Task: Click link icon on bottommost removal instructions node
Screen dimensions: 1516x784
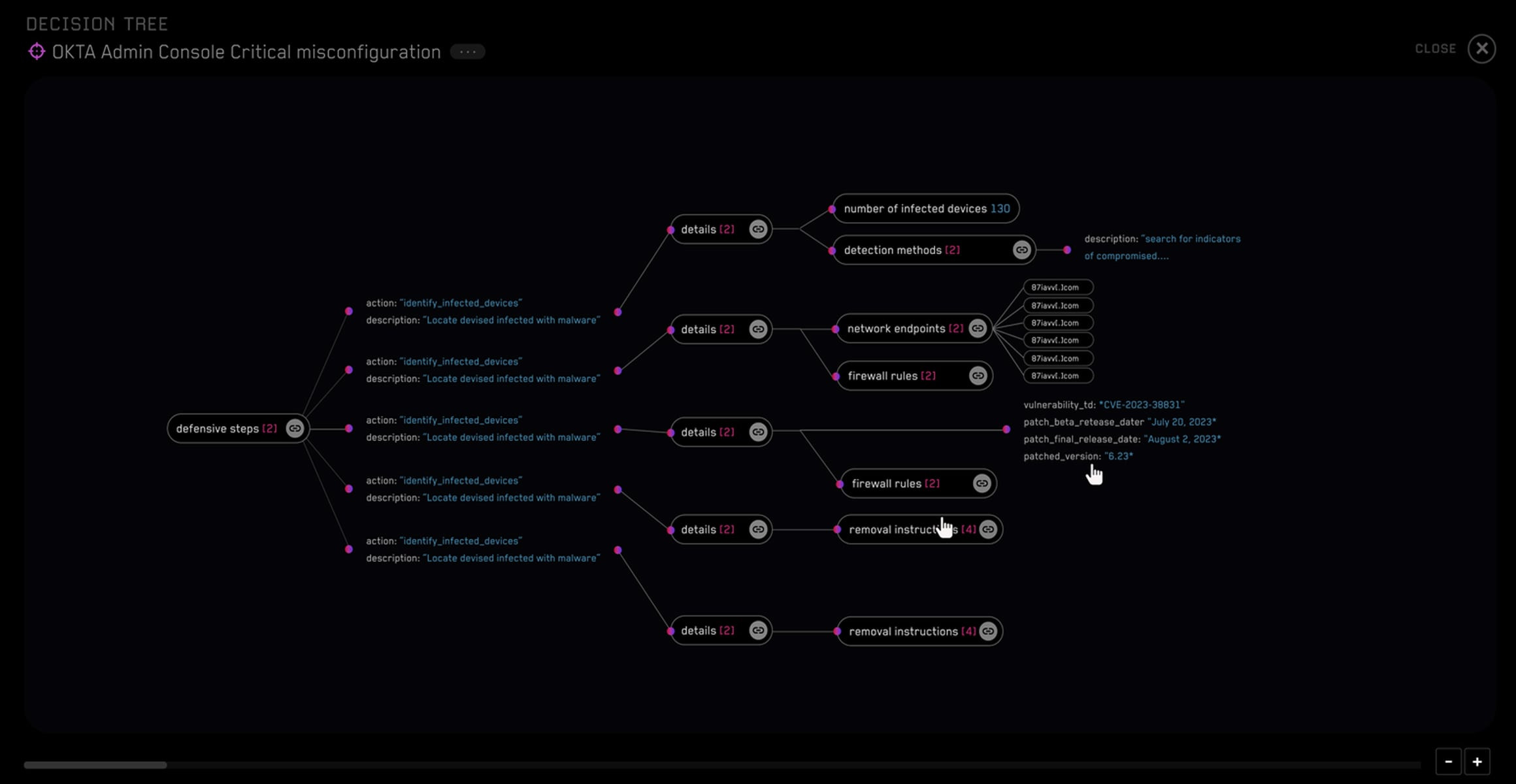Action: (988, 631)
